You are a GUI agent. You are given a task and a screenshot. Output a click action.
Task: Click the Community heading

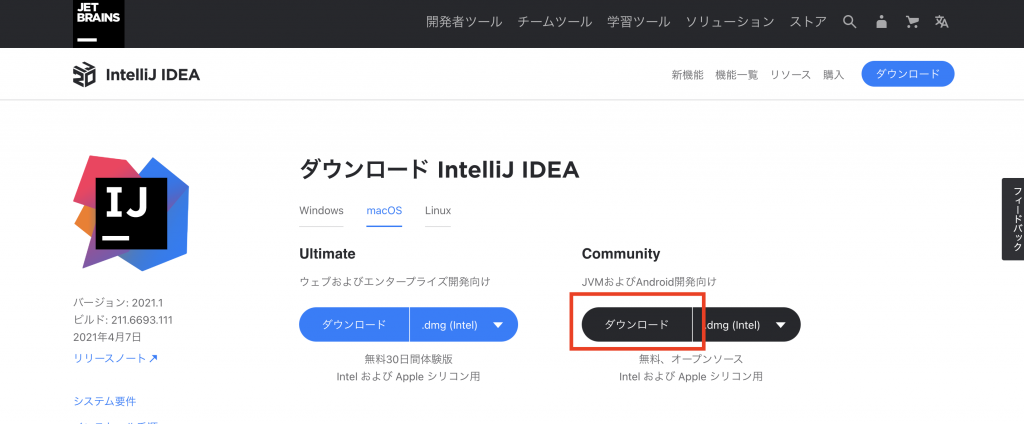pyautogui.click(x=621, y=253)
